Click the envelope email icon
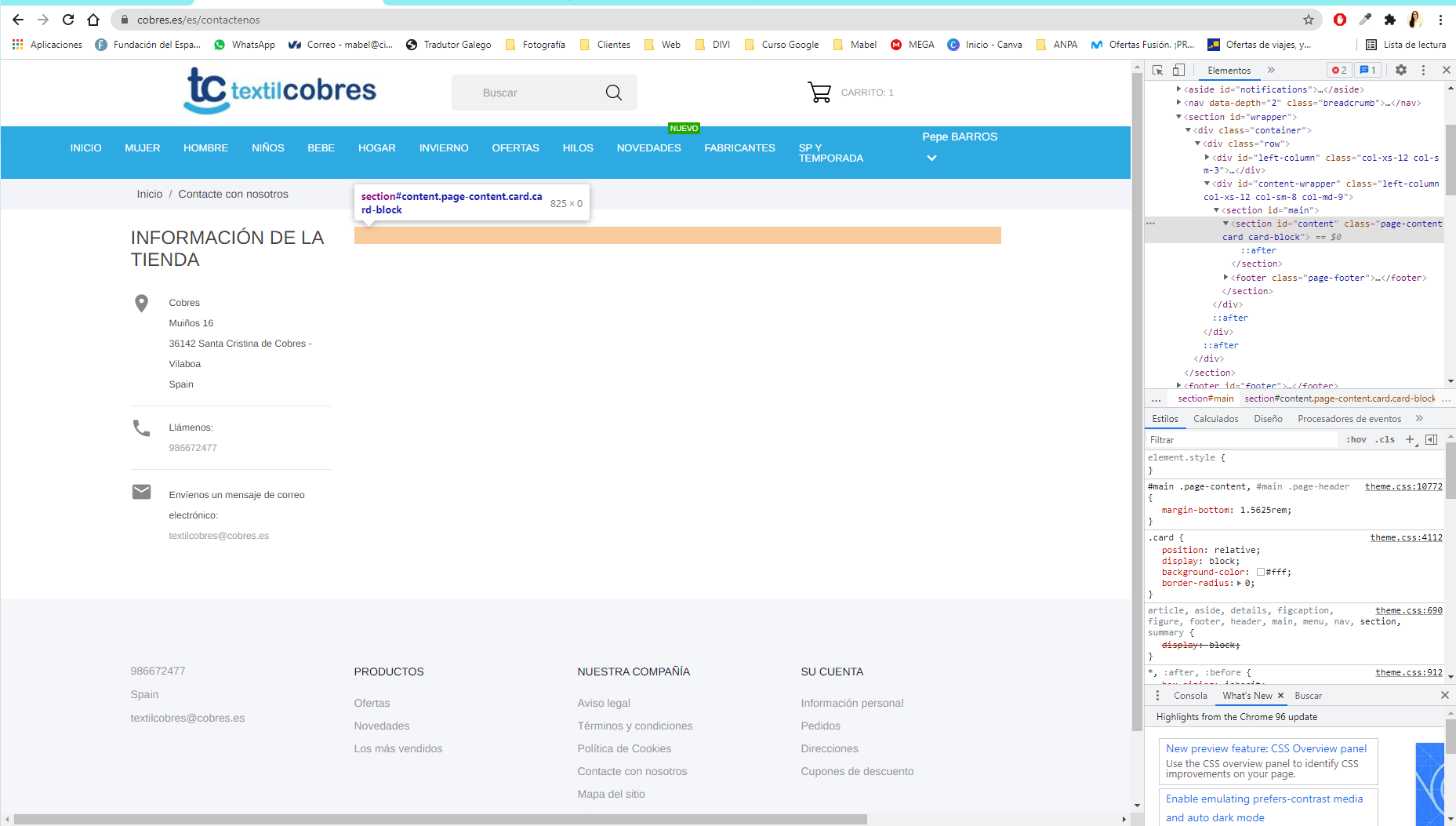The width and height of the screenshot is (1456, 826). (x=141, y=492)
